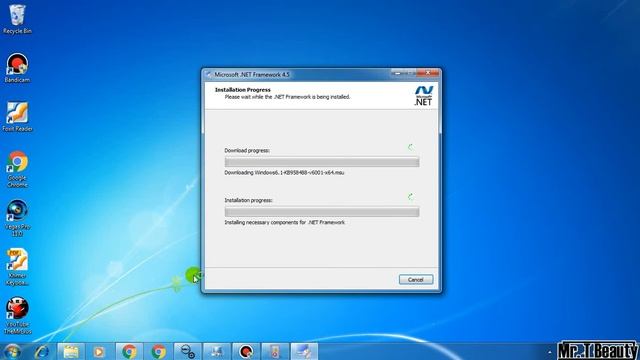Open the taskbar icon right of Bandicam
Viewport: 640px width, 360px height.
(275, 351)
